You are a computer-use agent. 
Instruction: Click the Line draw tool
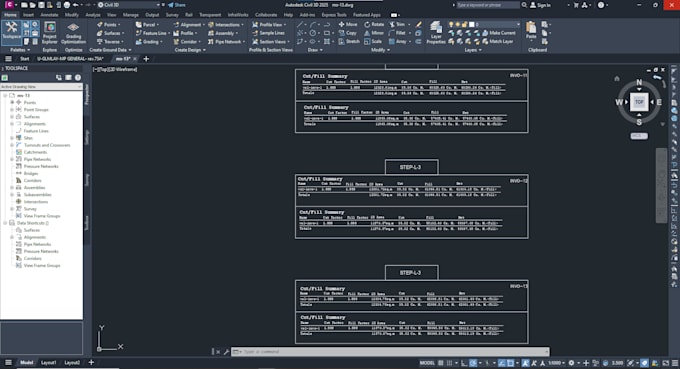[300, 25]
